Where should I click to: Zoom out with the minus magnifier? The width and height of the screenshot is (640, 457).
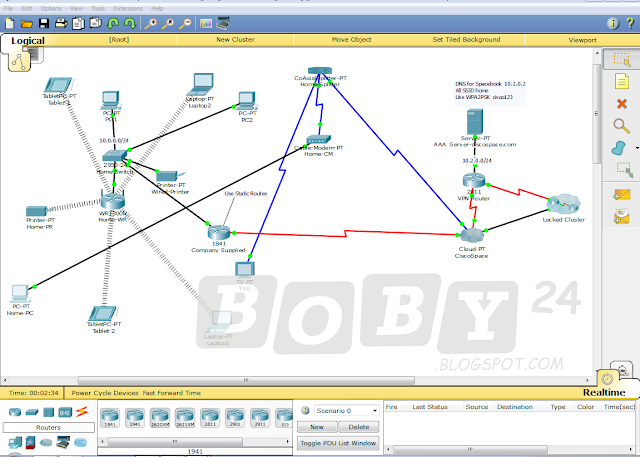pyautogui.click(x=185, y=24)
